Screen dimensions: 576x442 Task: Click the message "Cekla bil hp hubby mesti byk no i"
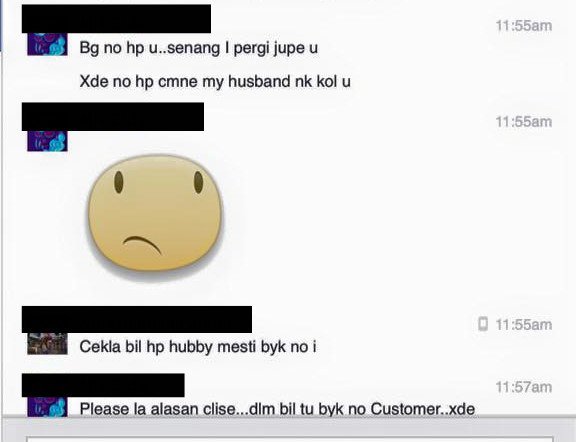198,346
